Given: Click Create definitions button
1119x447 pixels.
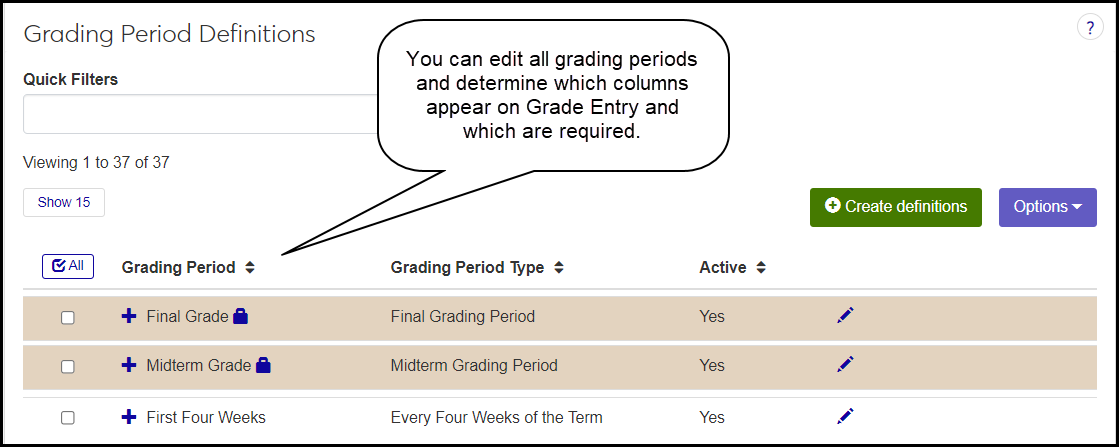Looking at the screenshot, I should click(895, 207).
